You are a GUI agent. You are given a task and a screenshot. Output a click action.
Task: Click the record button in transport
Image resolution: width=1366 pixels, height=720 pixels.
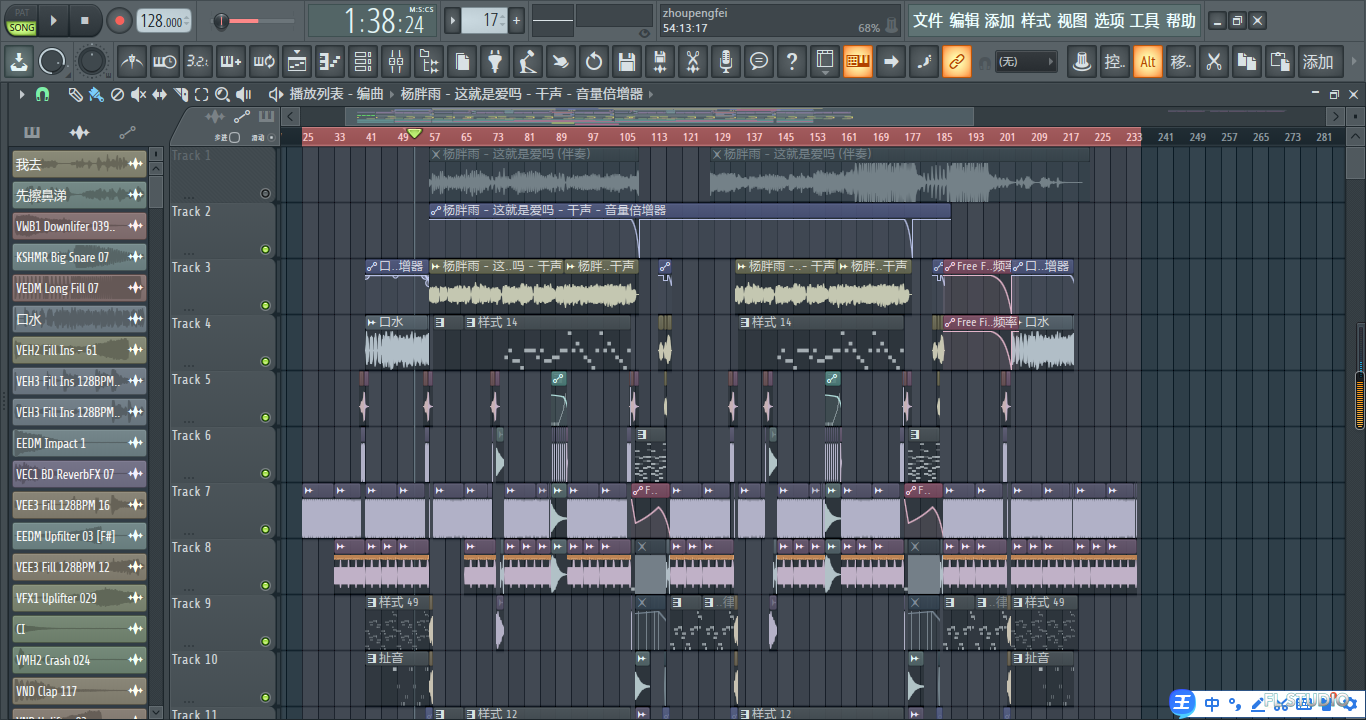tap(119, 20)
